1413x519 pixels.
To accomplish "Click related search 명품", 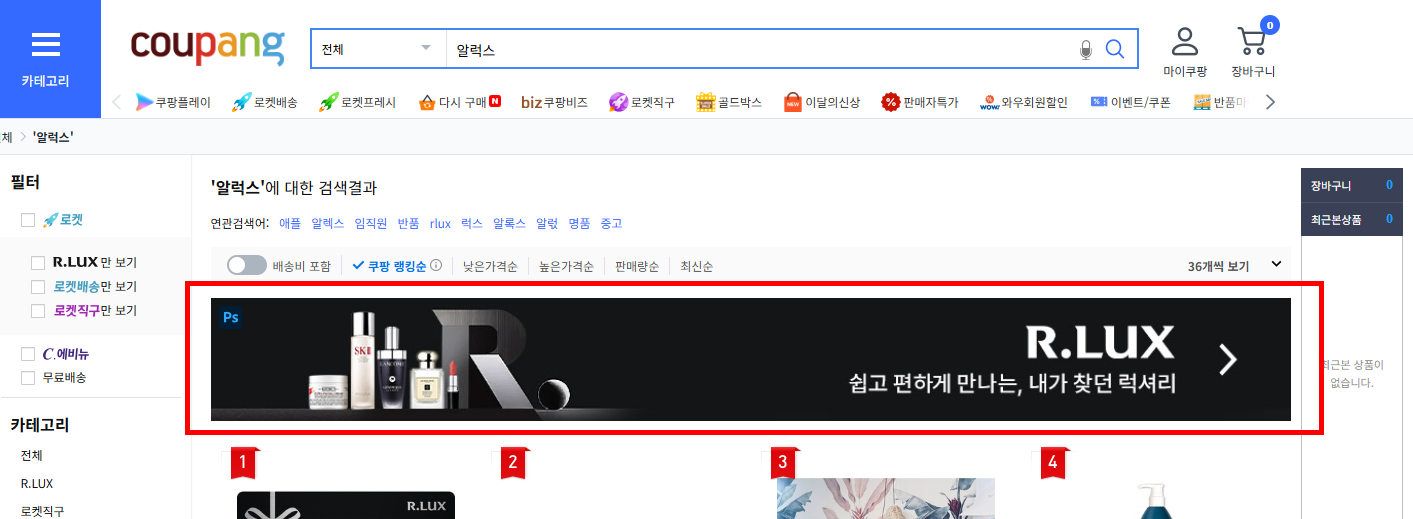I will [x=579, y=223].
